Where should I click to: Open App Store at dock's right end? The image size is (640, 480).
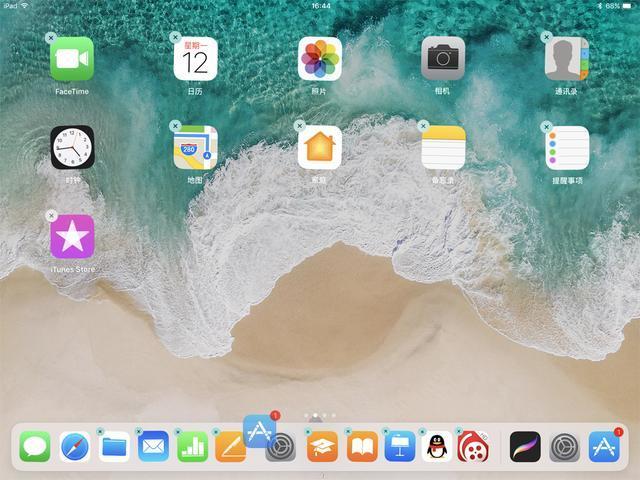[604, 447]
